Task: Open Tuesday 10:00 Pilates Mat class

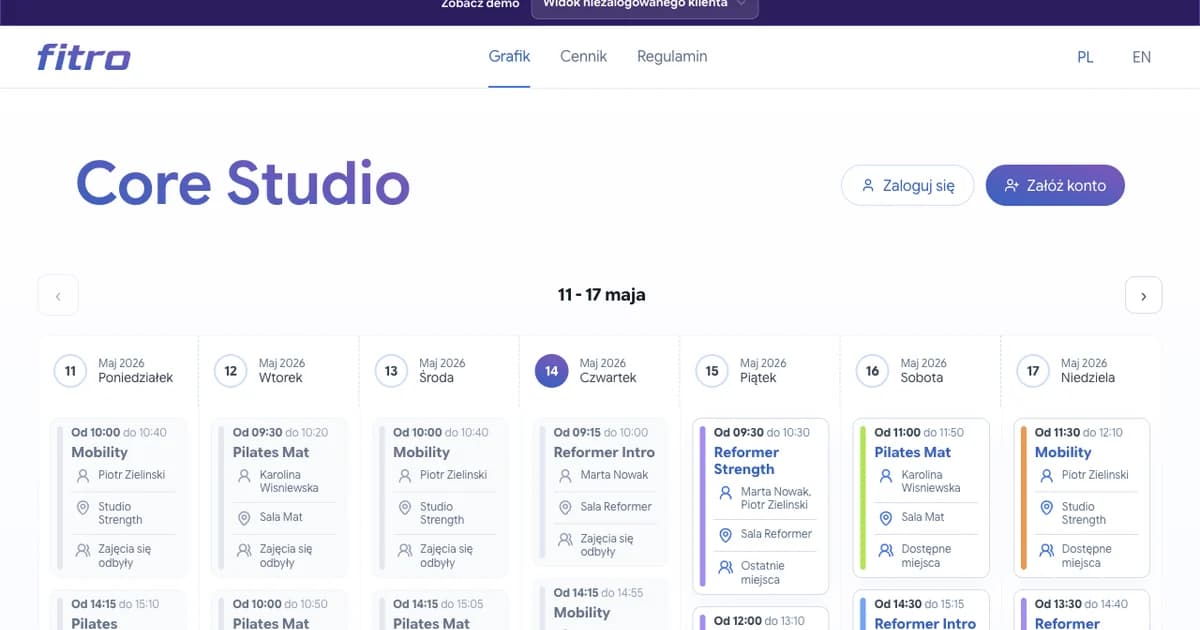Action: click(279, 610)
